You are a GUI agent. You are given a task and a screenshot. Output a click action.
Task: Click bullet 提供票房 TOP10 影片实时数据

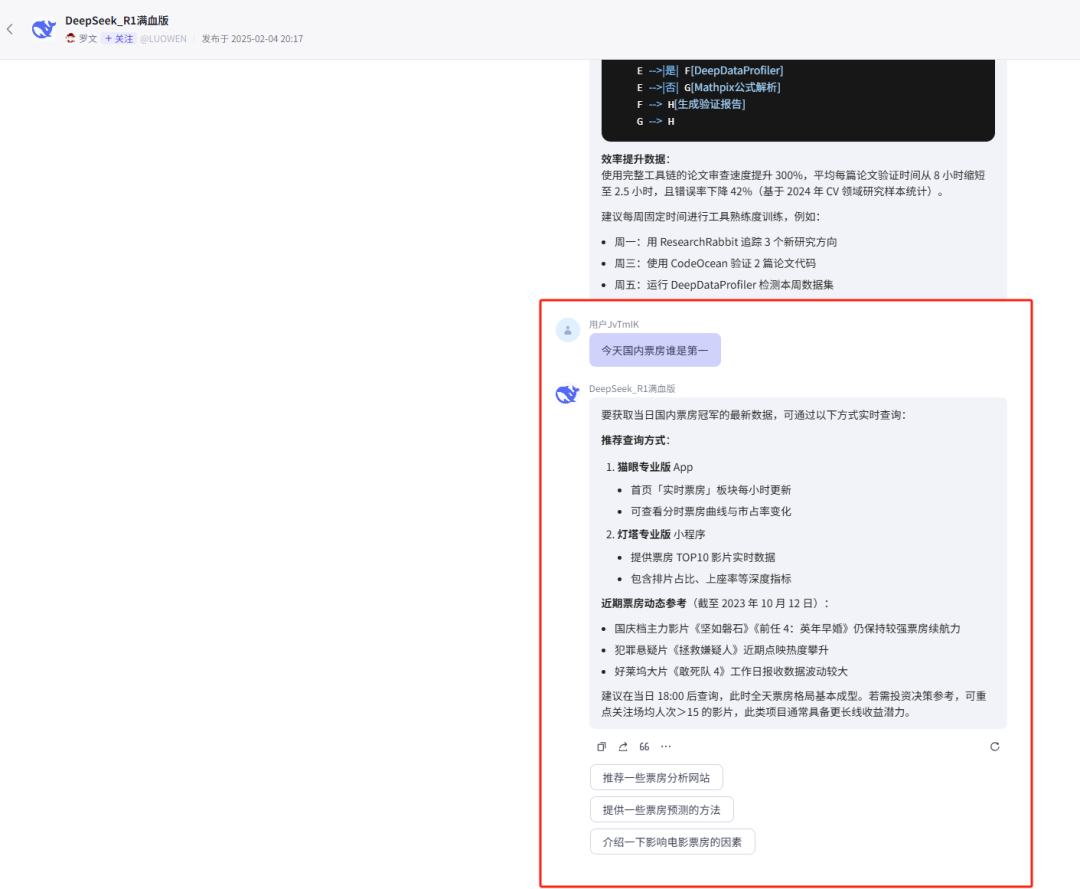point(703,557)
